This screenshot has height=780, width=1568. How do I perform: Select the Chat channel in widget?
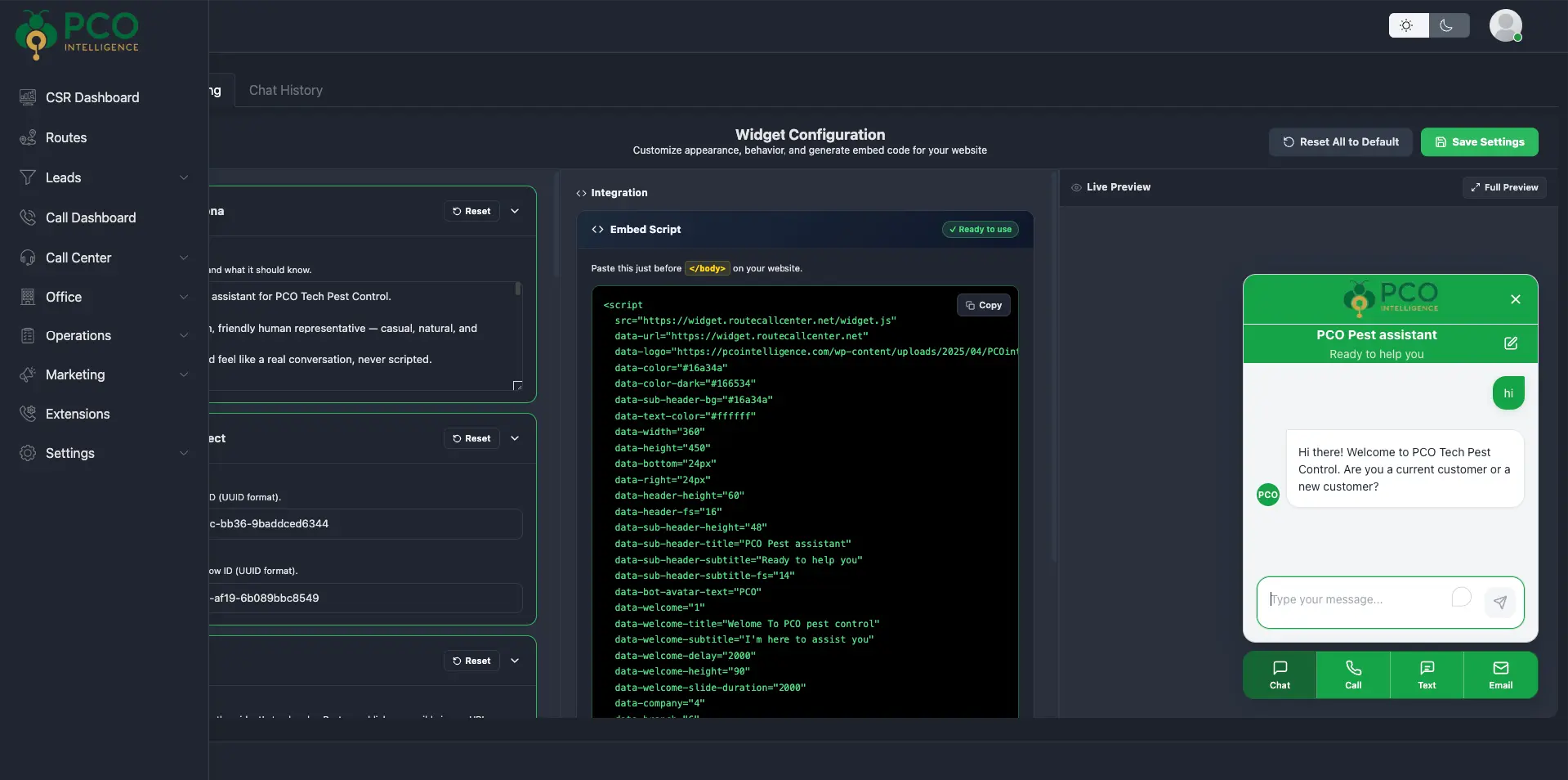(x=1280, y=675)
